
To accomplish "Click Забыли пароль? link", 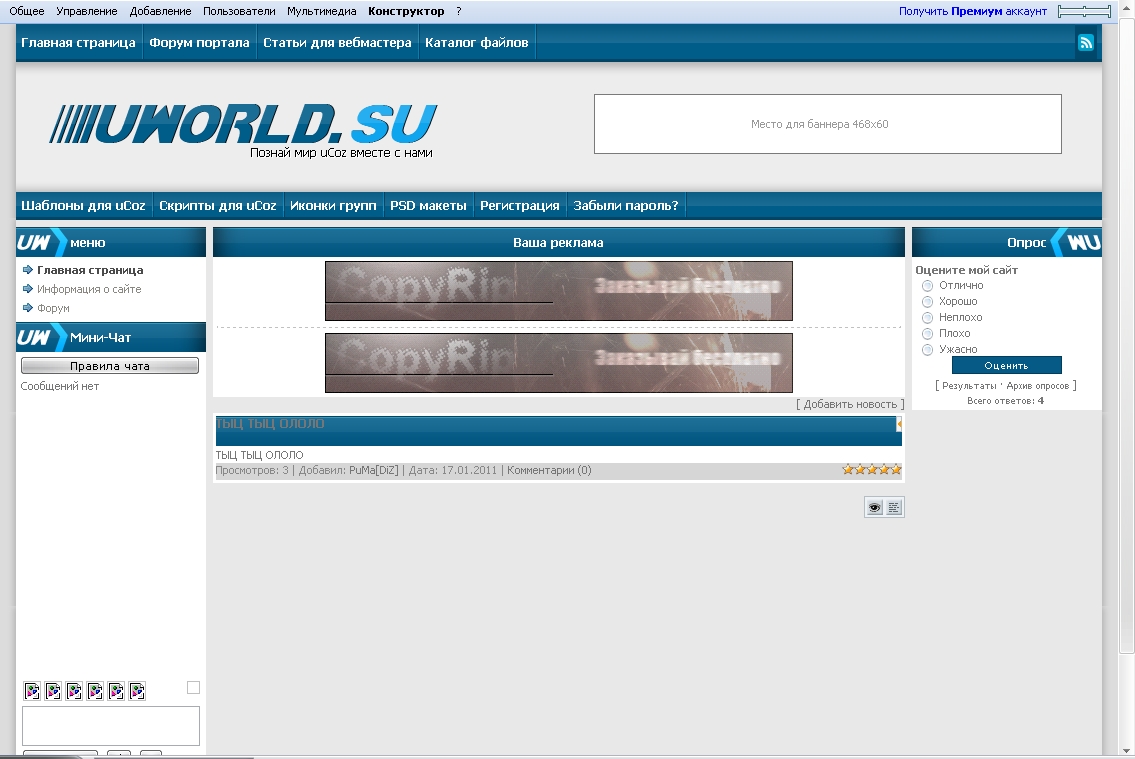I will tap(625, 205).
